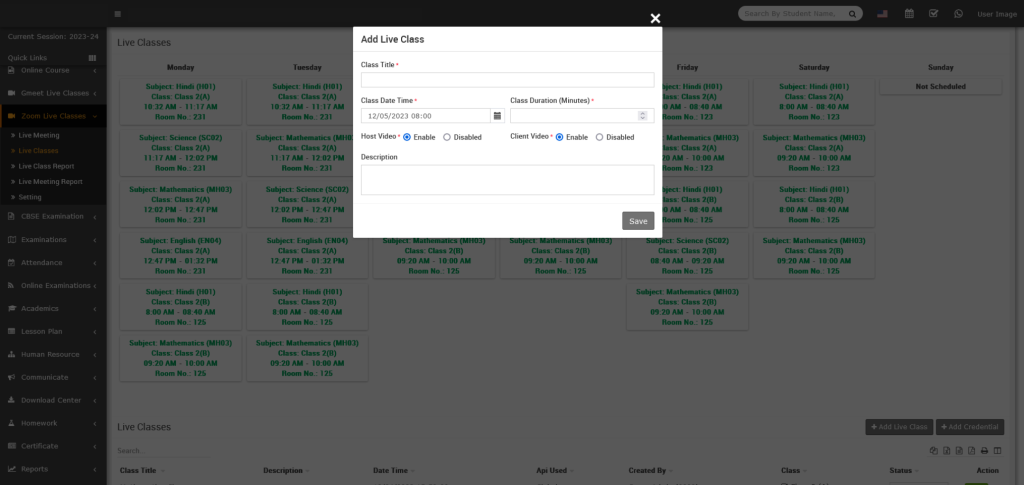Open the task checklist icon in navbar
Image resolution: width=1024 pixels, height=485 pixels.
[934, 14]
